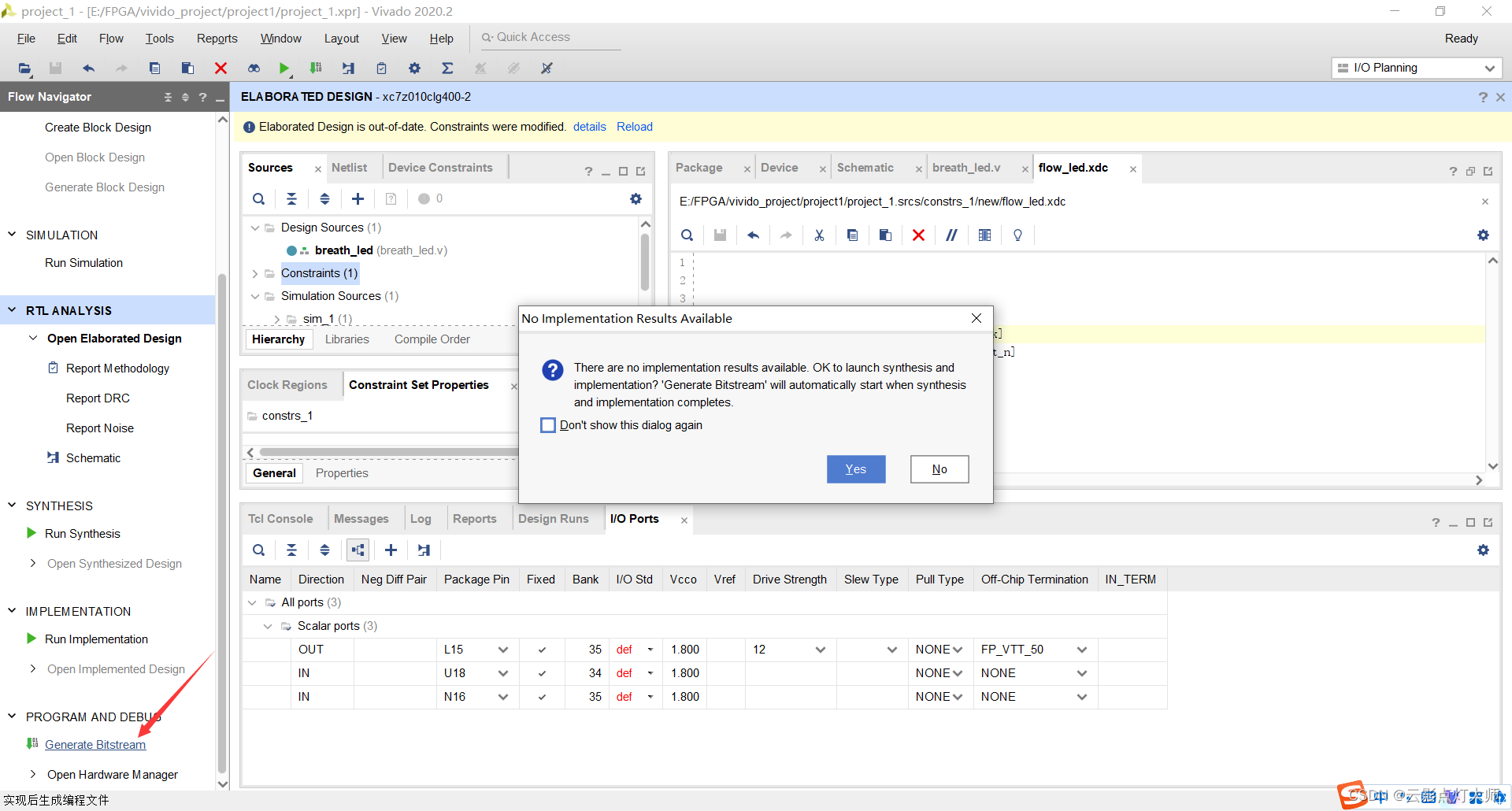1512x811 pixels.
Task: Toggle the Fixed checkmark for pin N16
Action: point(542,697)
